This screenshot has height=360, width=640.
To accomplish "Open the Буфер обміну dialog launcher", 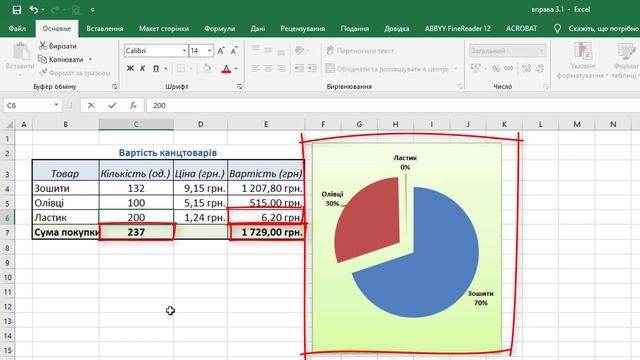I will pos(114,87).
